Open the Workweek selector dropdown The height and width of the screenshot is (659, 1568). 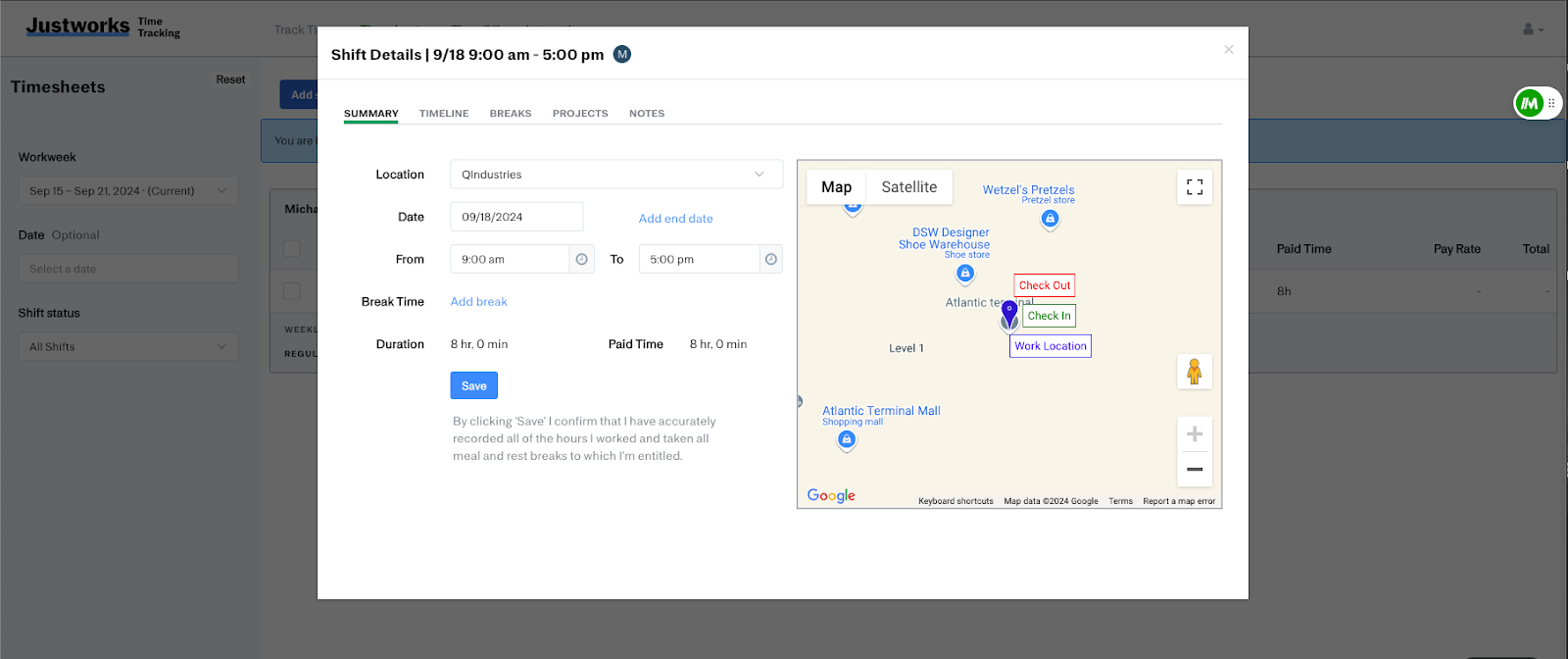127,191
